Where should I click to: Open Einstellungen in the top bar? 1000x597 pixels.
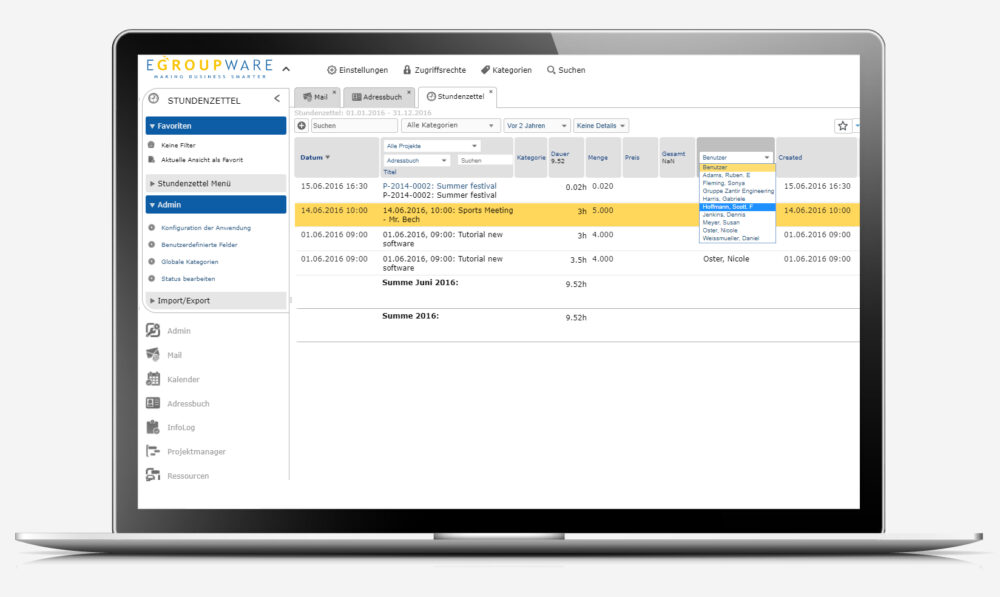pyautogui.click(x=357, y=70)
